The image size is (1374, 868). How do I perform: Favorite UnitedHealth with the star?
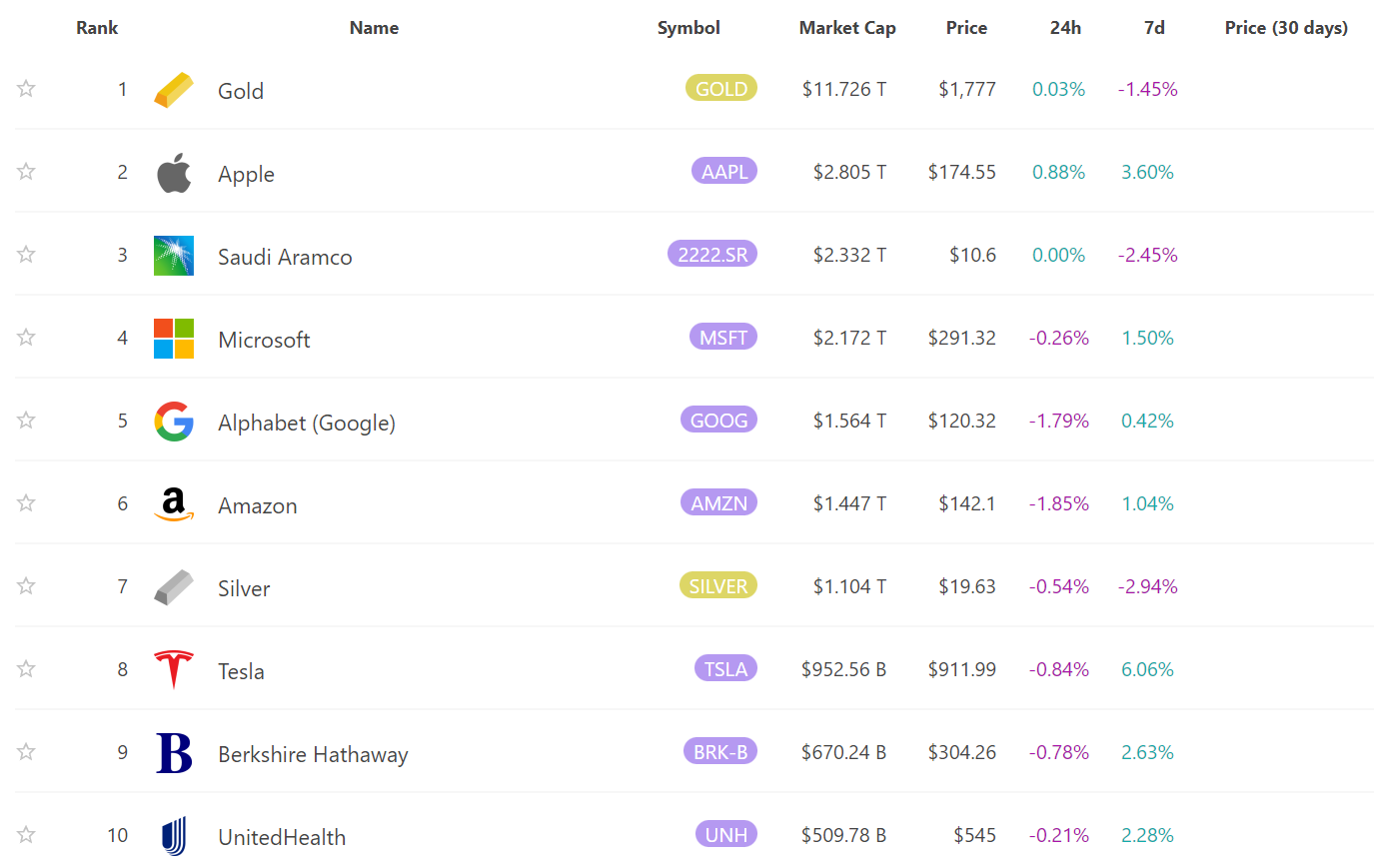pyautogui.click(x=26, y=835)
